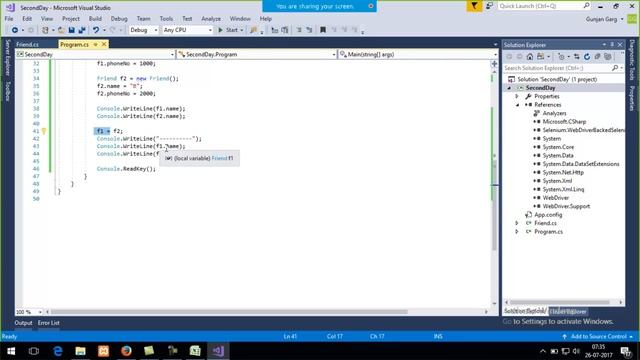Click the Save All toolbar icon
Viewport: 640px width, 360px height.
[x=82, y=30]
